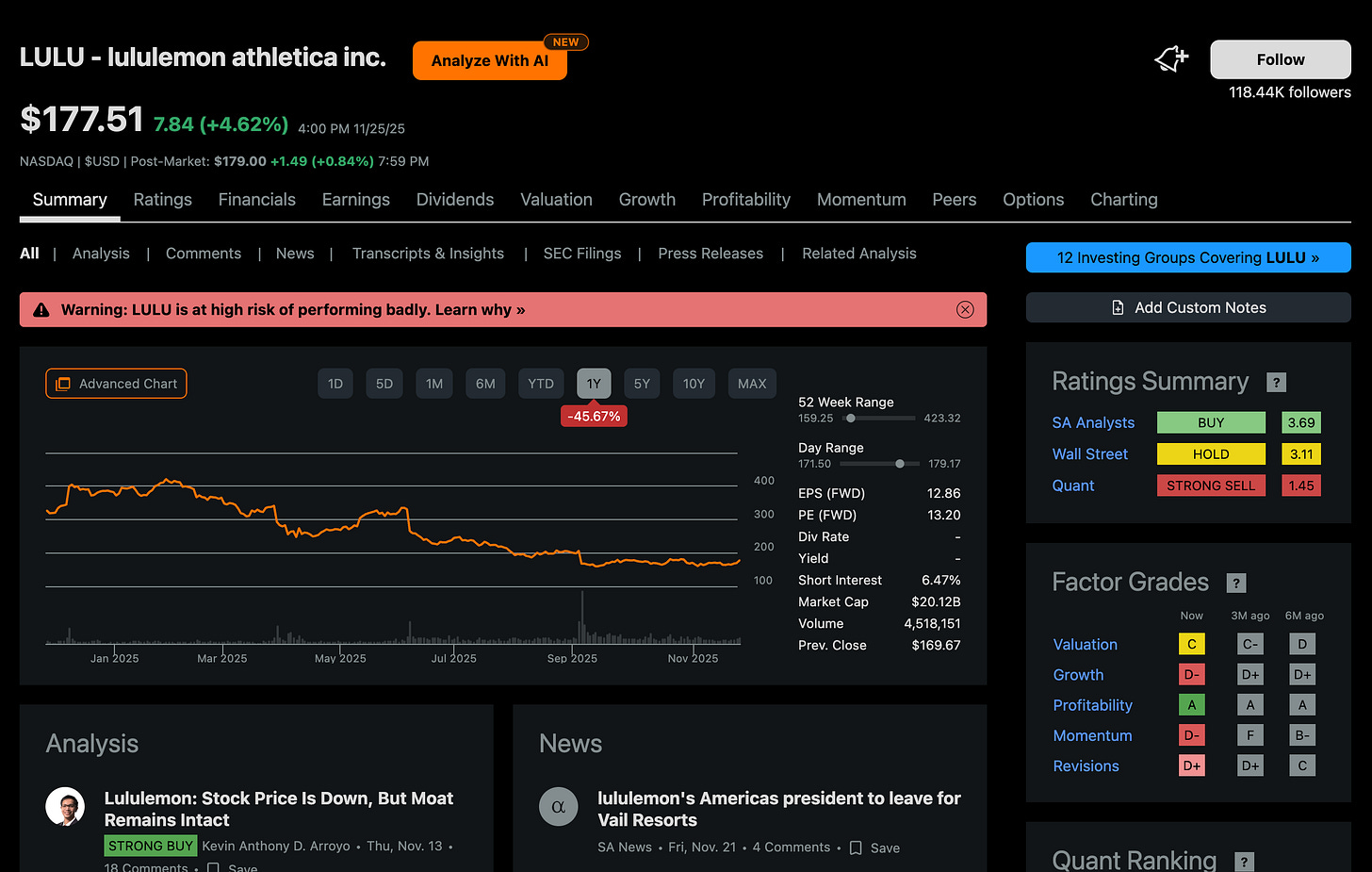The image size is (1372, 872).
Task: Open Ratings Summary help question mark
Action: click(1277, 382)
